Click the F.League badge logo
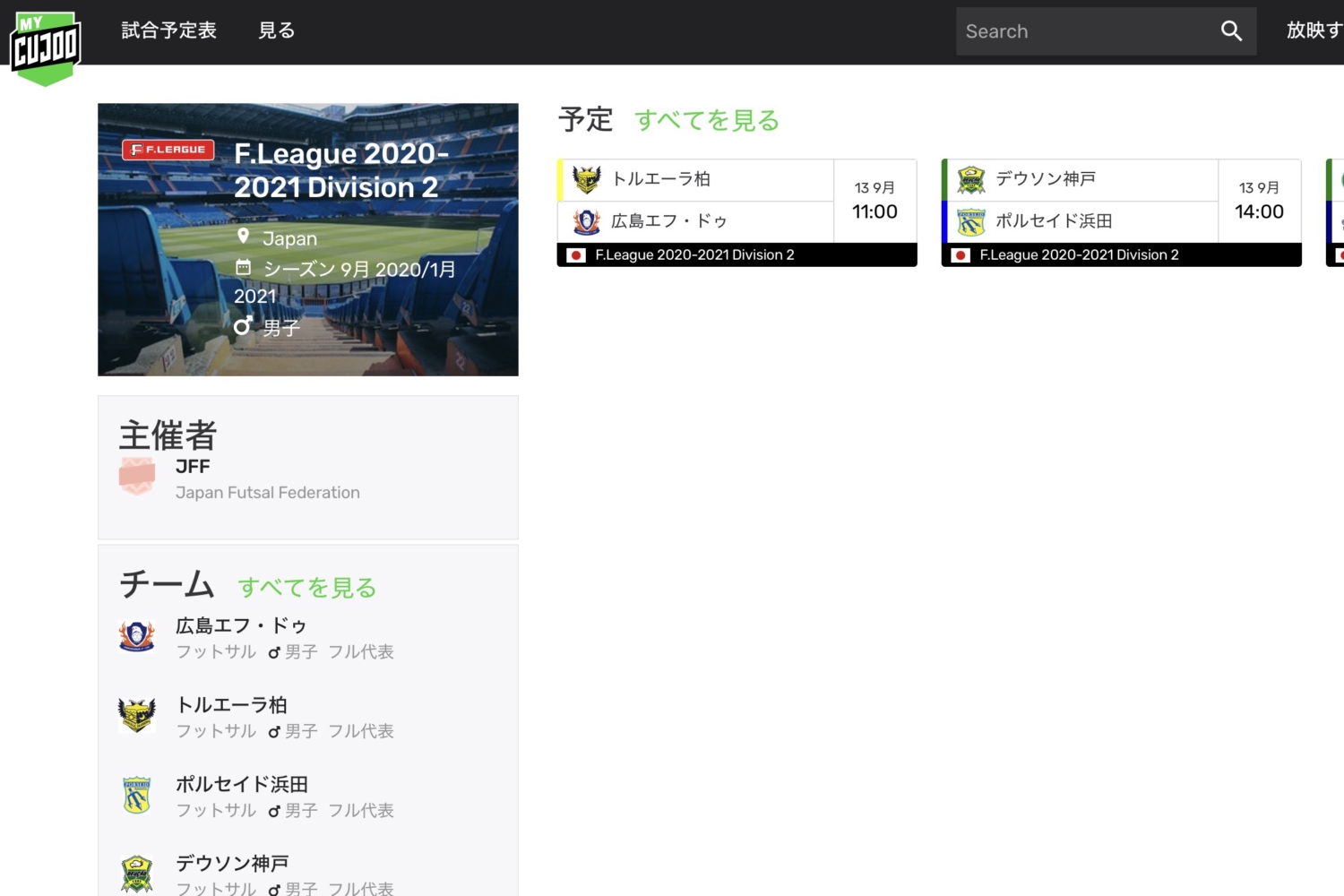Image resolution: width=1344 pixels, height=896 pixels. click(x=168, y=150)
